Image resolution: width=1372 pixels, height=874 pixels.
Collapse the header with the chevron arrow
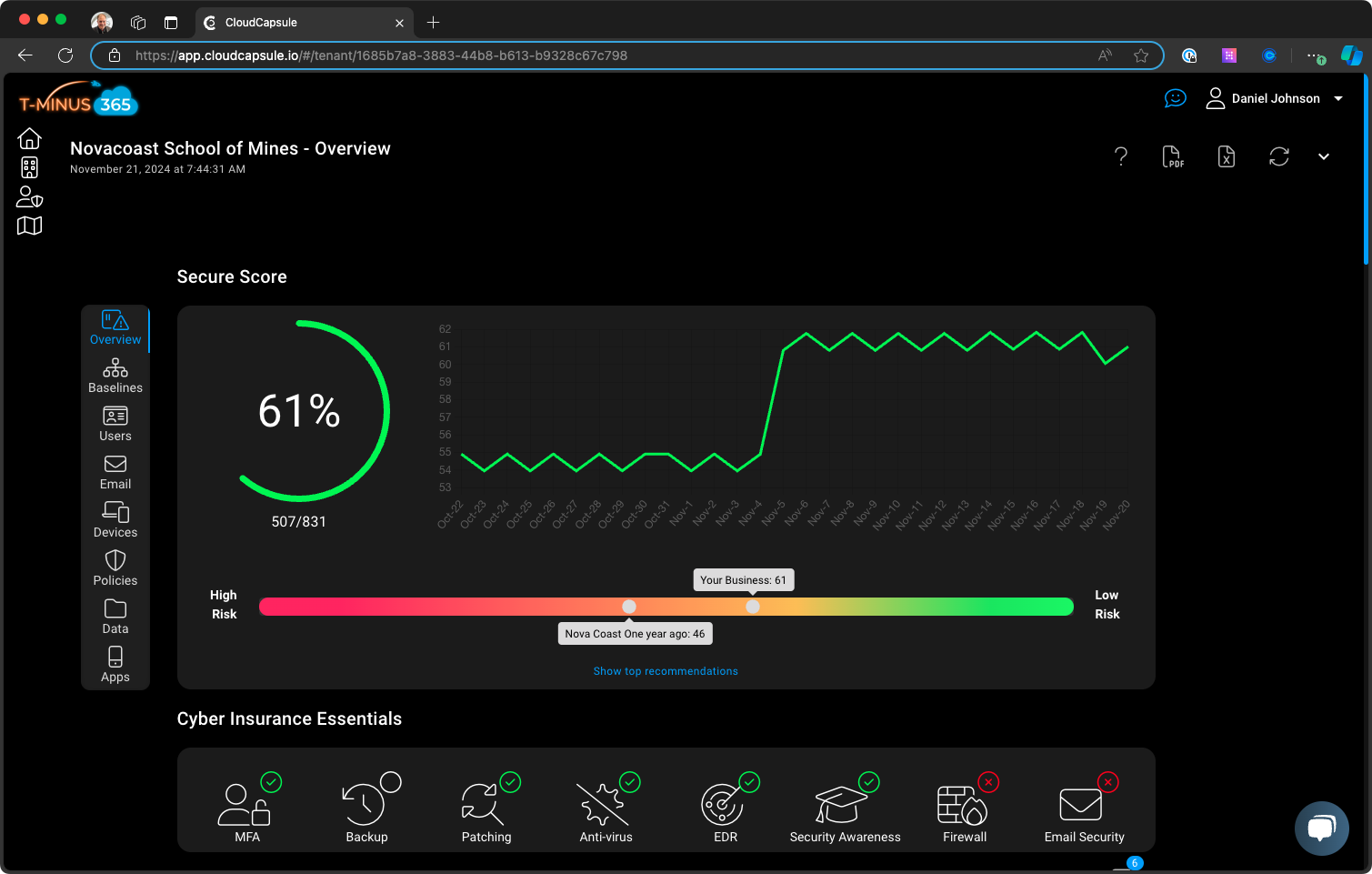pos(1323,156)
